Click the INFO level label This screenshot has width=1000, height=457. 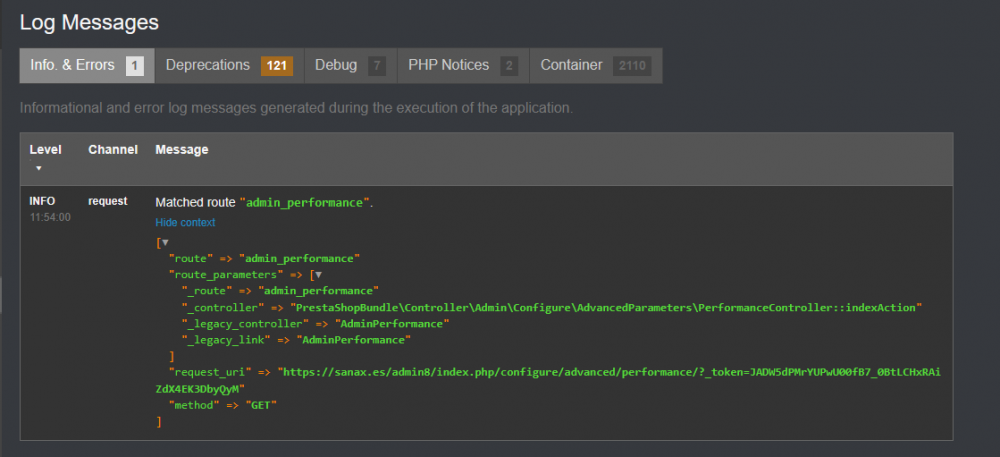pos(43,201)
